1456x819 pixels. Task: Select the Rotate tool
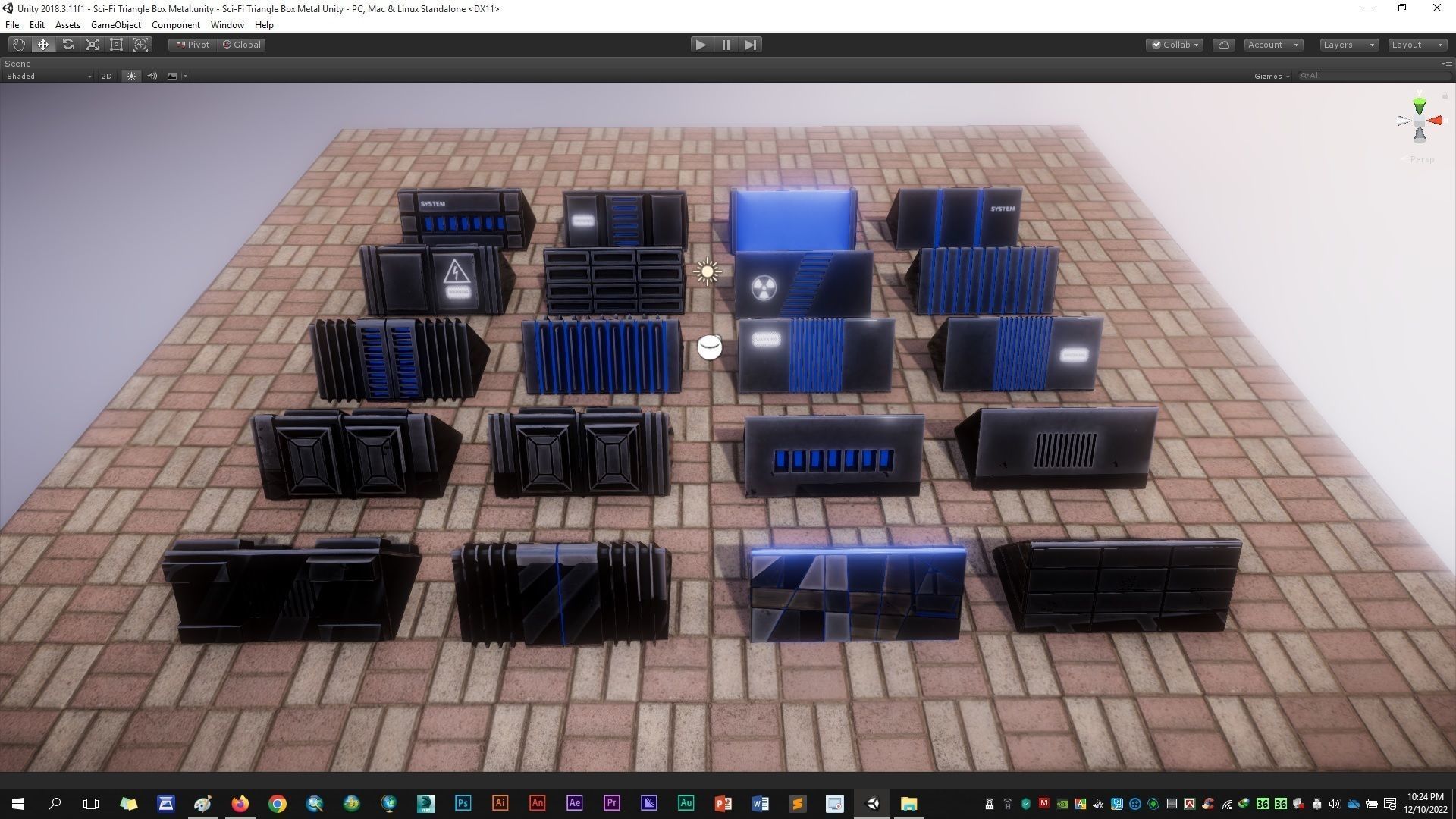(x=68, y=45)
